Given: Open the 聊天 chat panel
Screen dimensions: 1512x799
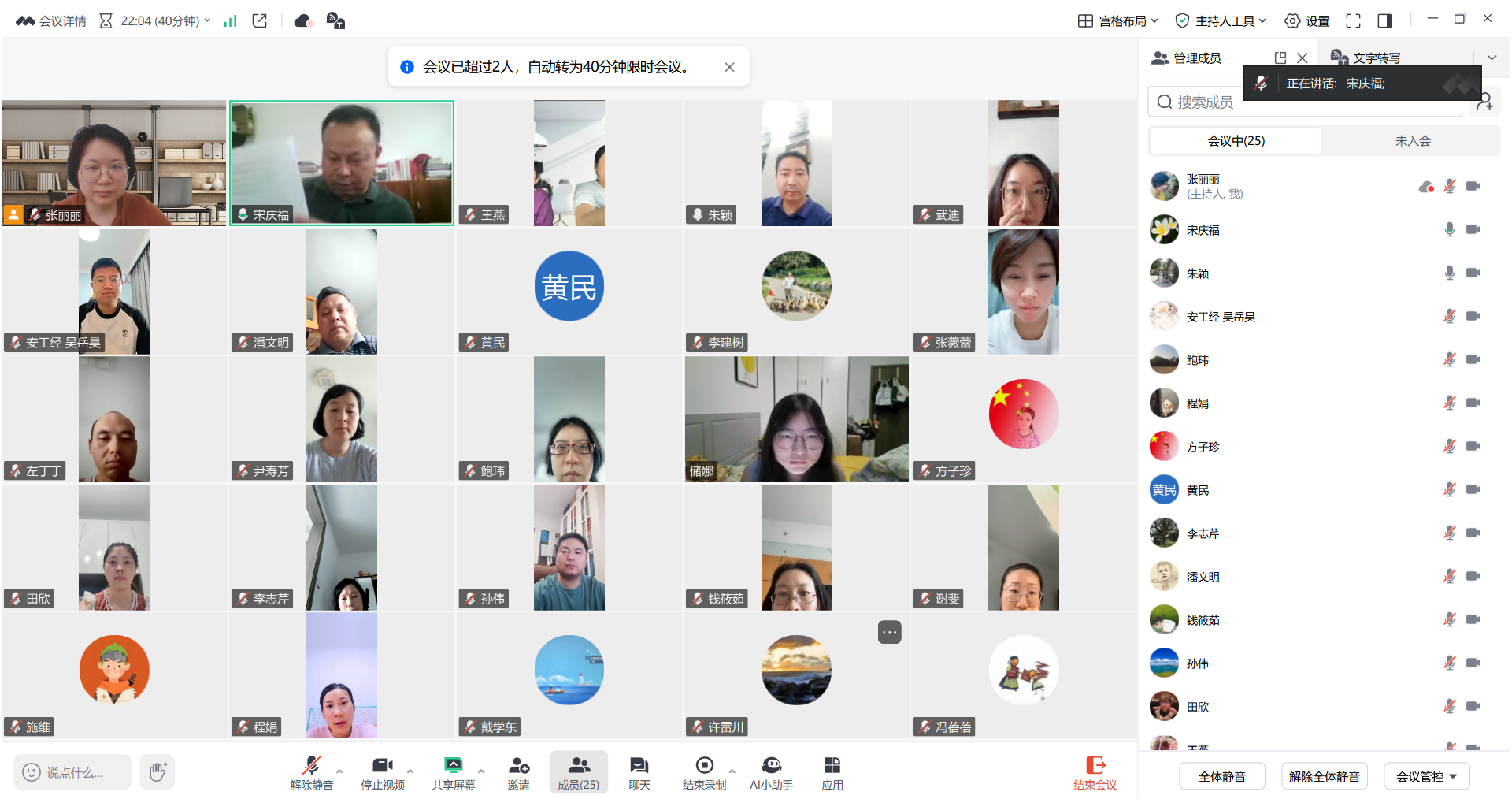Looking at the screenshot, I should (x=639, y=772).
